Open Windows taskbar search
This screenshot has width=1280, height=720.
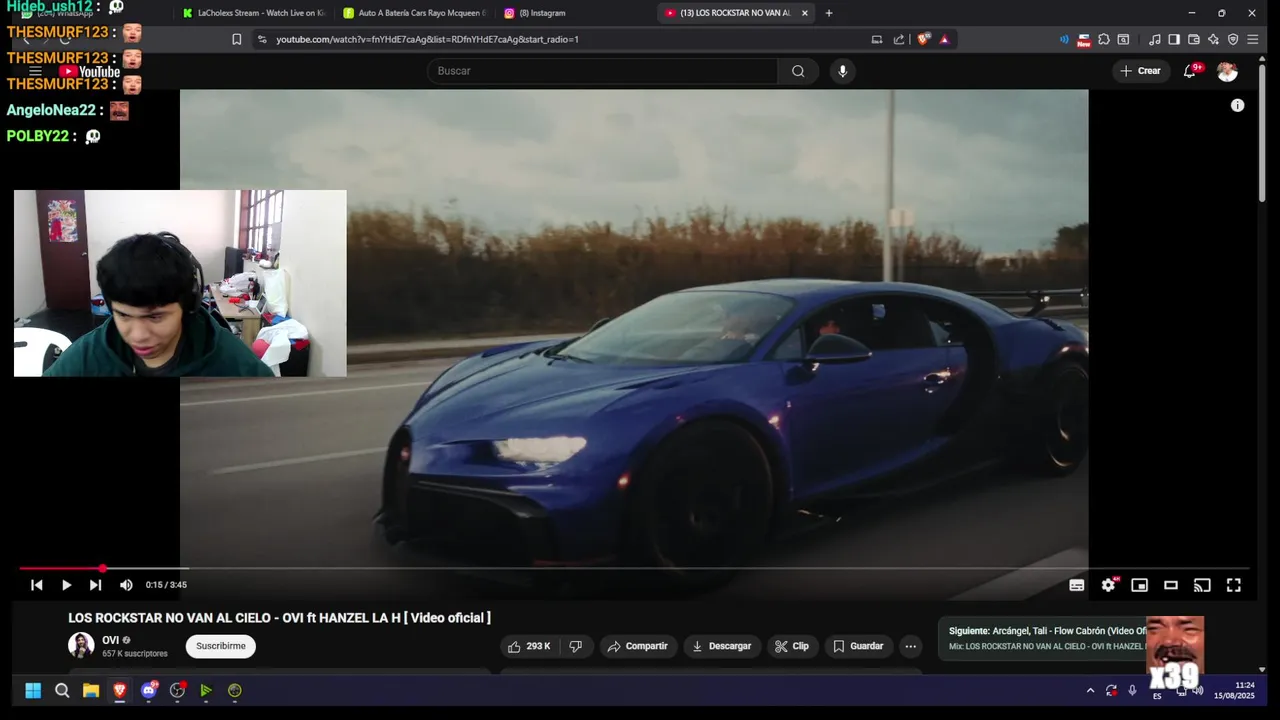click(62, 690)
